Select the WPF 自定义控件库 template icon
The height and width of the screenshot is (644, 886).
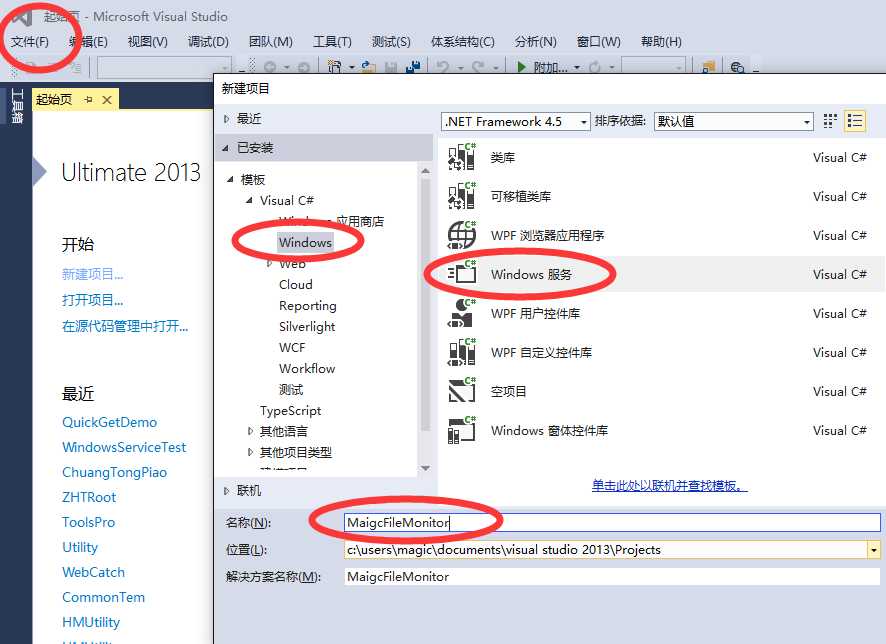pyautogui.click(x=462, y=352)
